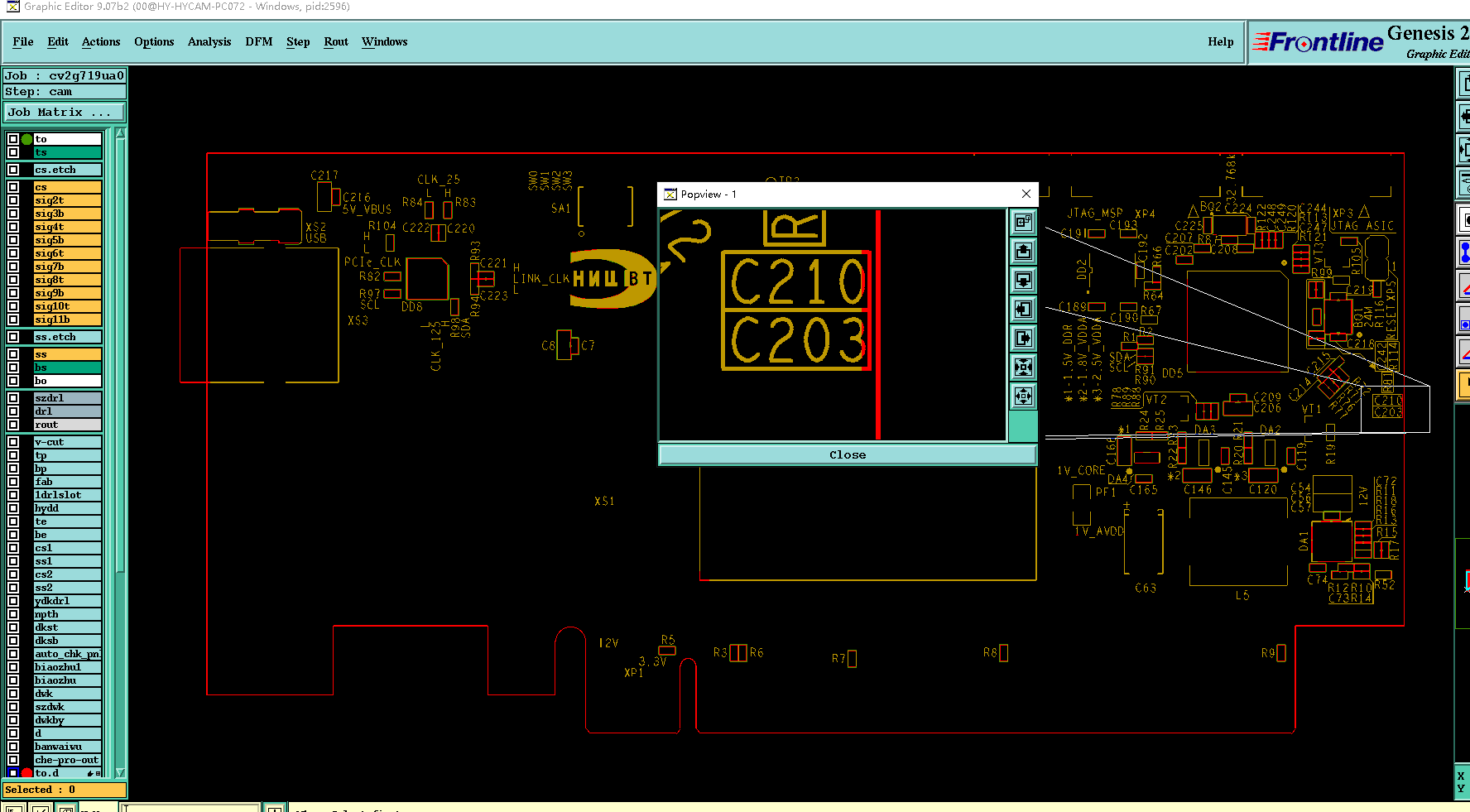Click the layer list scroll-up arrow
Screen dimensions: 1470x812
pyautogui.click(x=121, y=133)
